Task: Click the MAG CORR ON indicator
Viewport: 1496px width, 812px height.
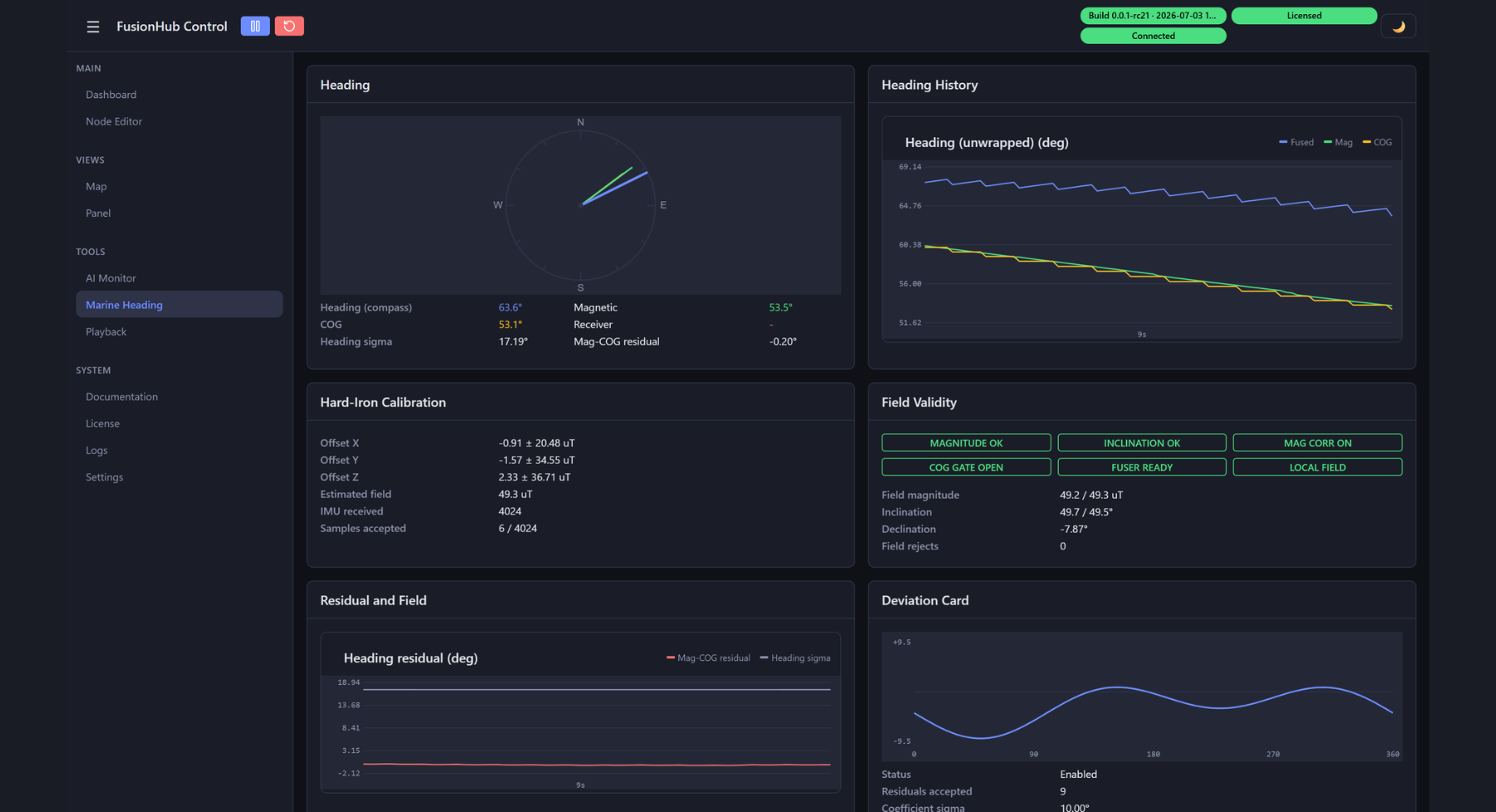Action: pos(1317,443)
